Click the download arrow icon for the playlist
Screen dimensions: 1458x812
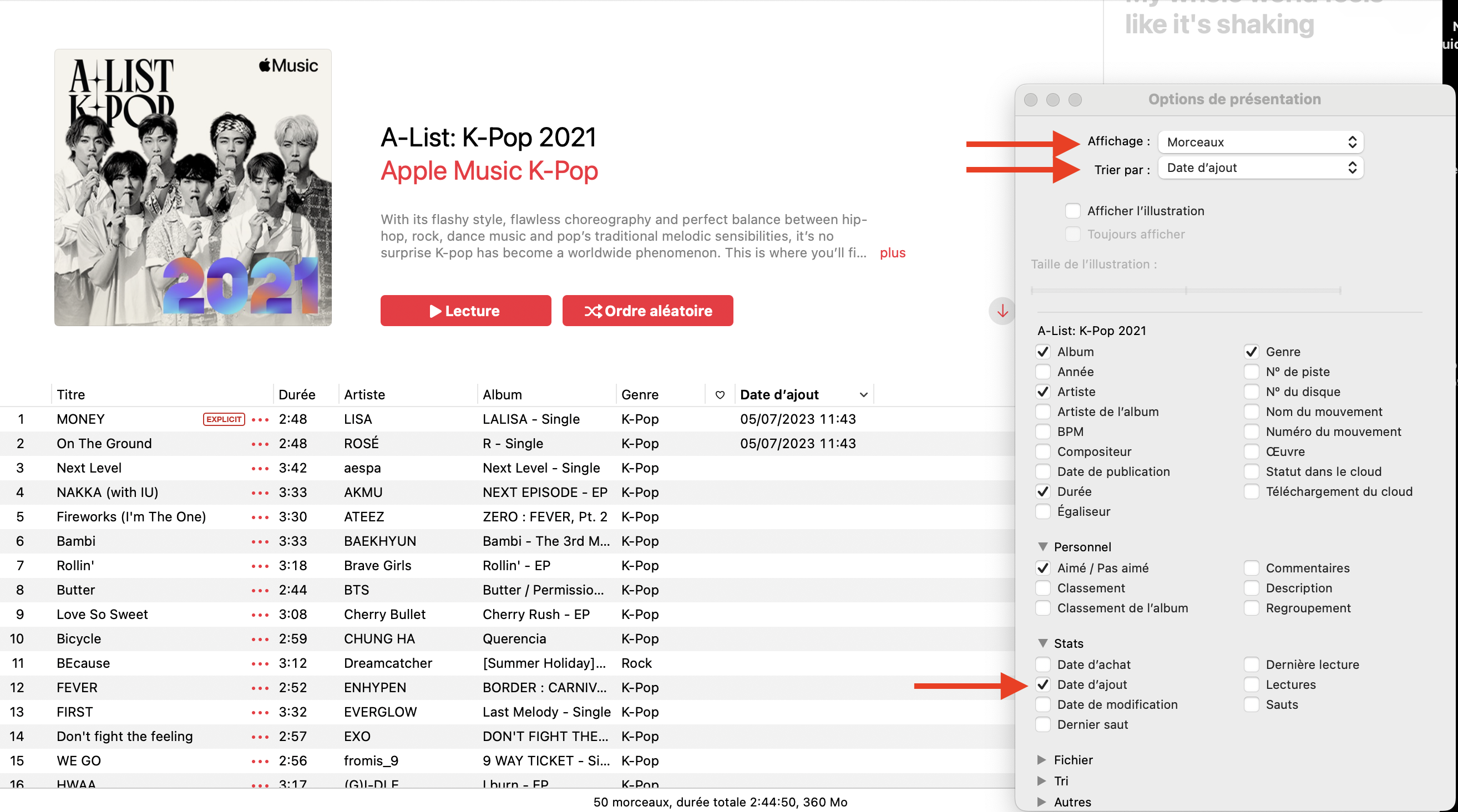[x=1002, y=311]
